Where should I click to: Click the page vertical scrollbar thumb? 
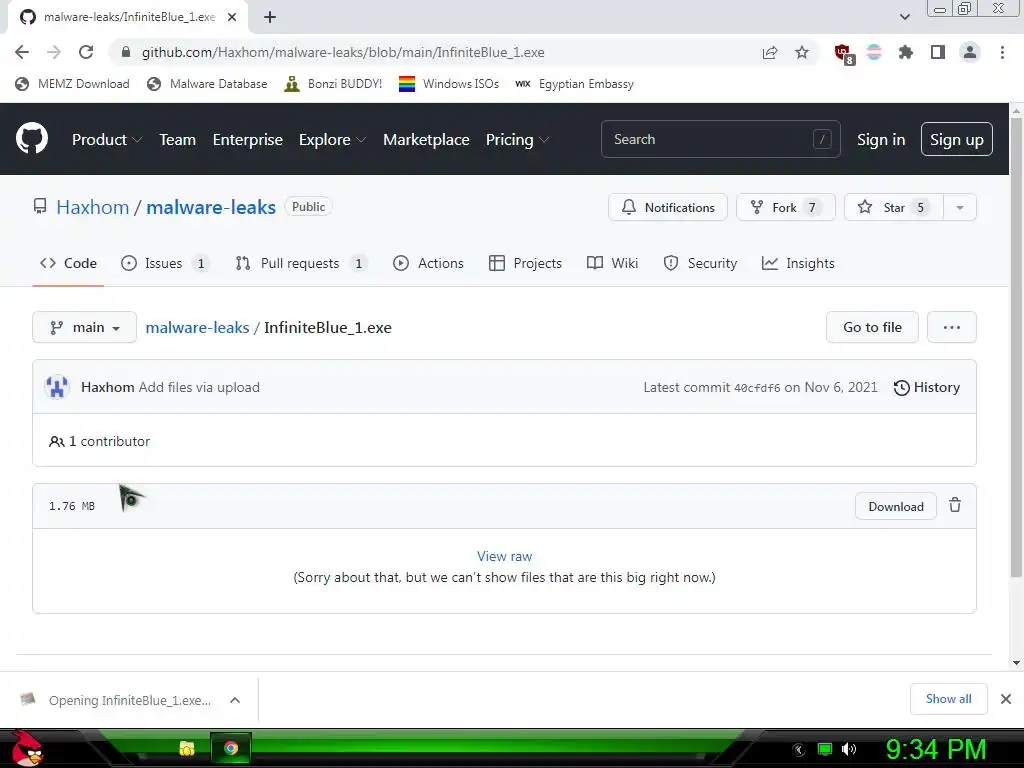point(1016,346)
